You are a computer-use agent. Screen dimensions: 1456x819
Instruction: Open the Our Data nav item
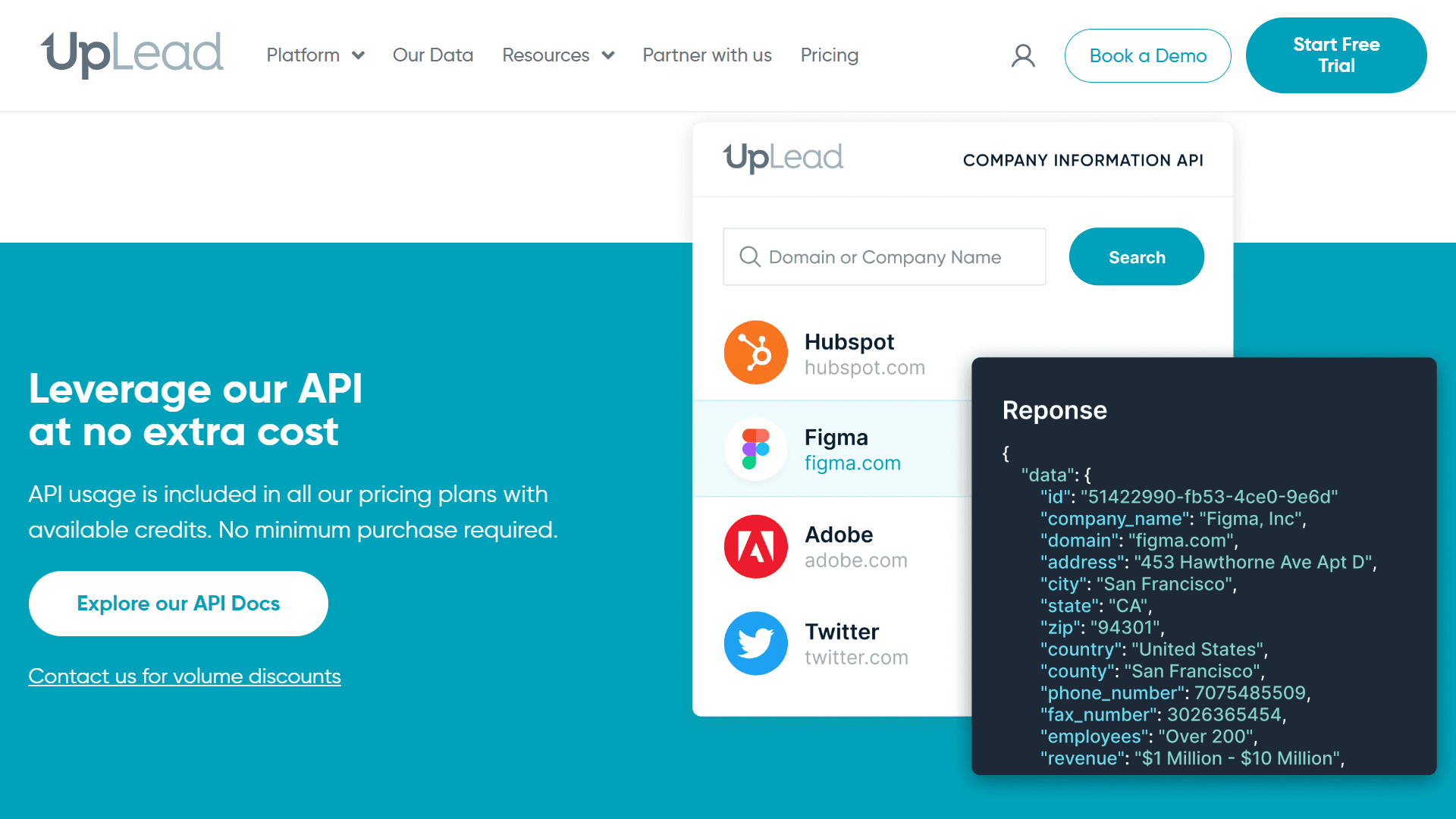(433, 55)
